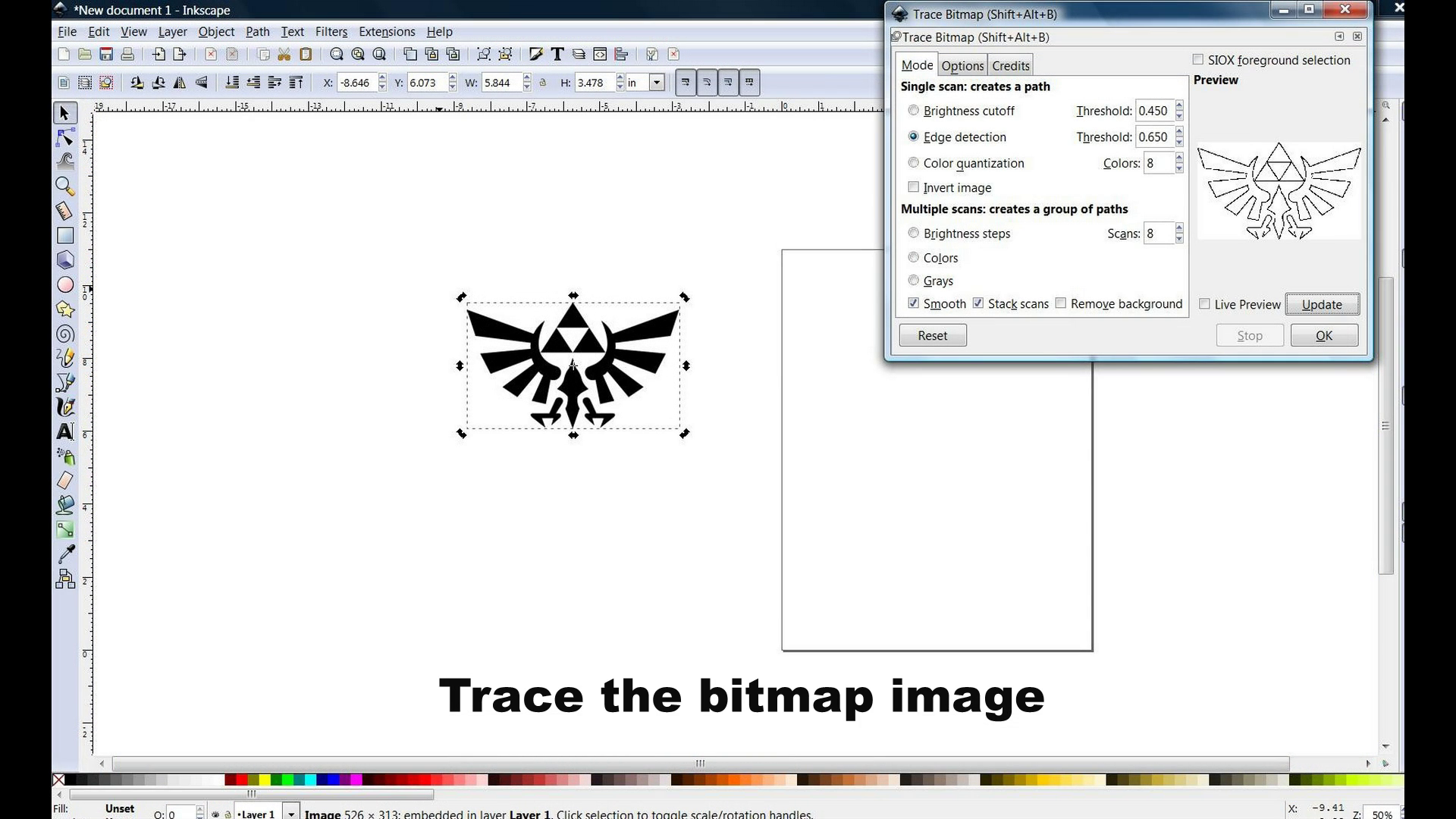Screen dimensions: 1456x819
Task: Select Grays radio button
Action: click(x=913, y=280)
